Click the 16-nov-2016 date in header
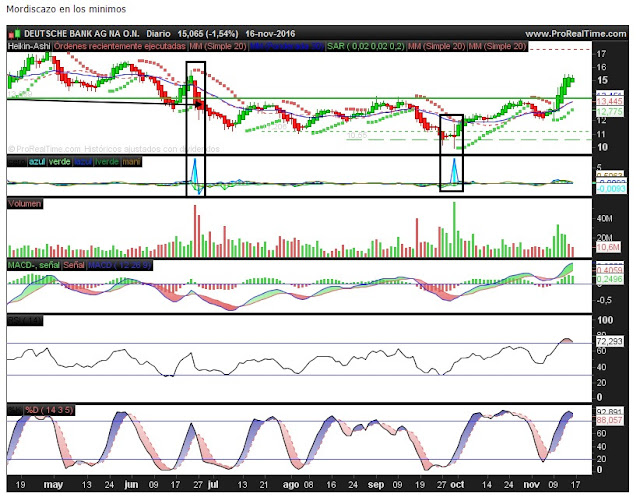 pos(270,34)
